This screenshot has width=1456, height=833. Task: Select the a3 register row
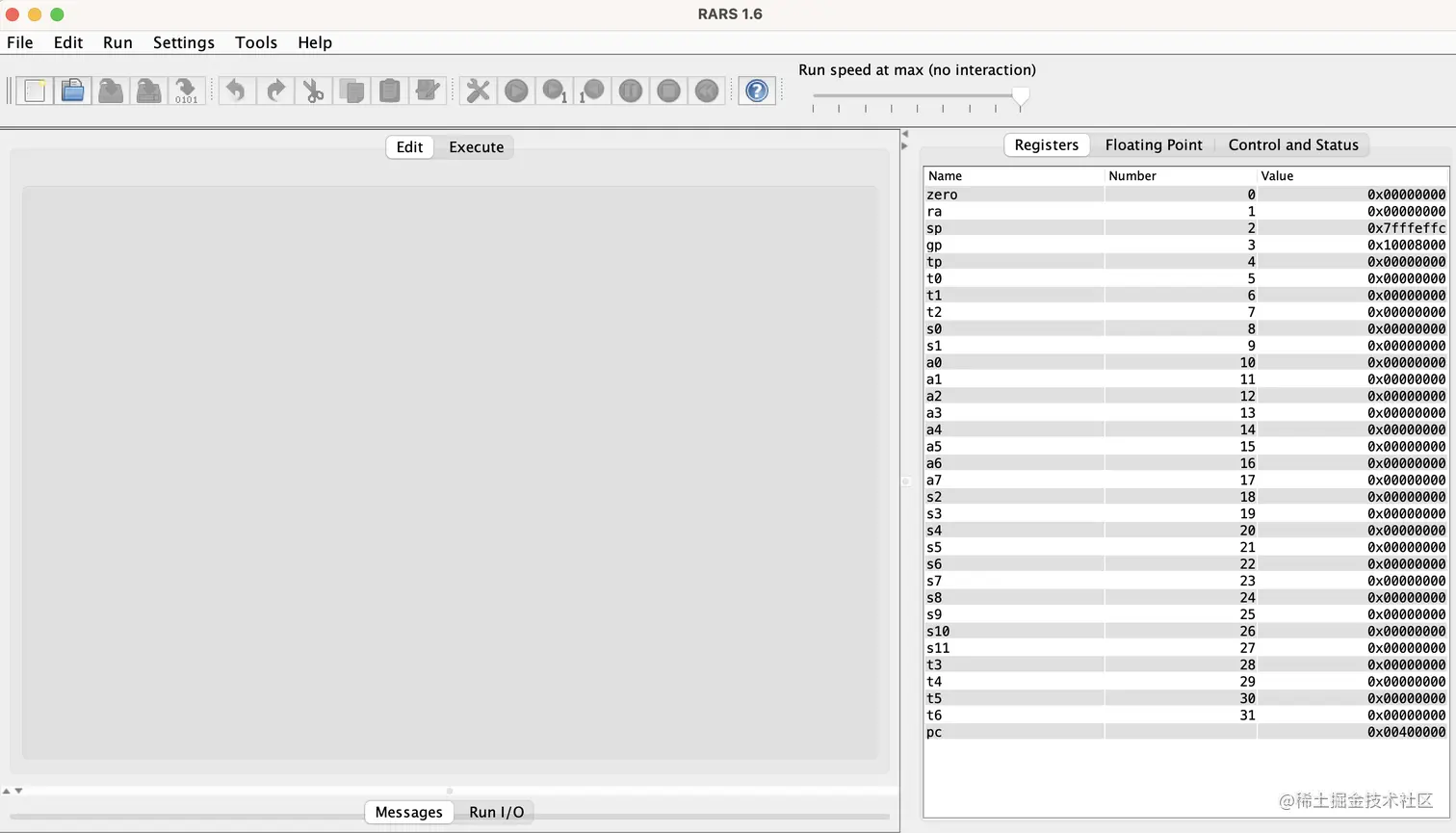click(x=1186, y=413)
